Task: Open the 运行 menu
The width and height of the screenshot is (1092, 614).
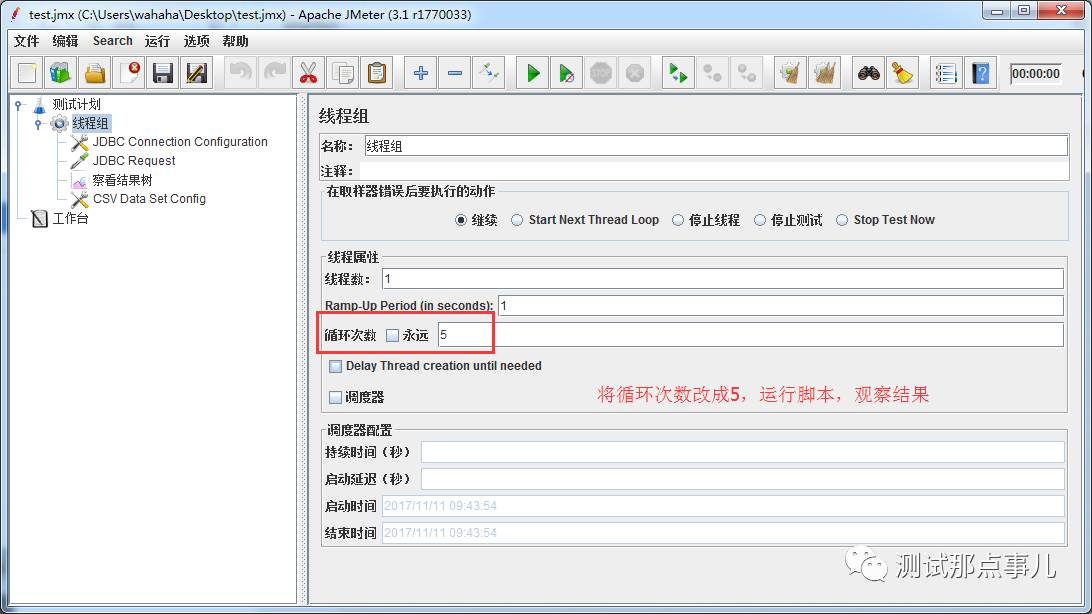Action: [157, 41]
